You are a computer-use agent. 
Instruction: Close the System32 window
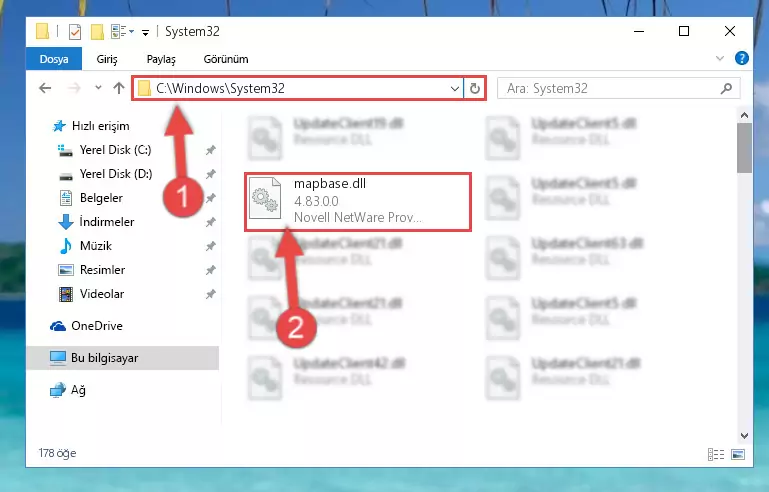click(x=730, y=32)
